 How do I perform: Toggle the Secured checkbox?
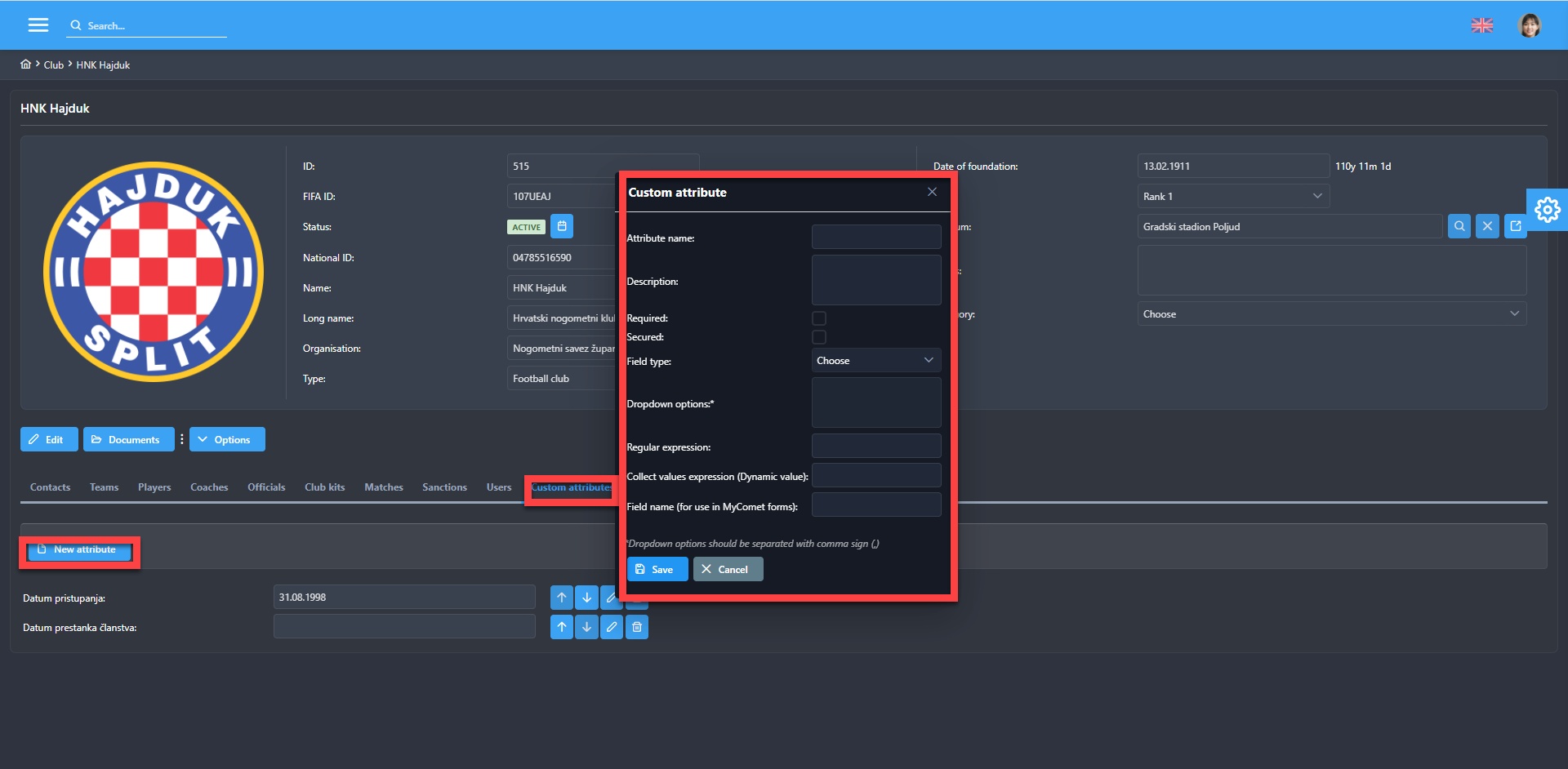[819, 337]
